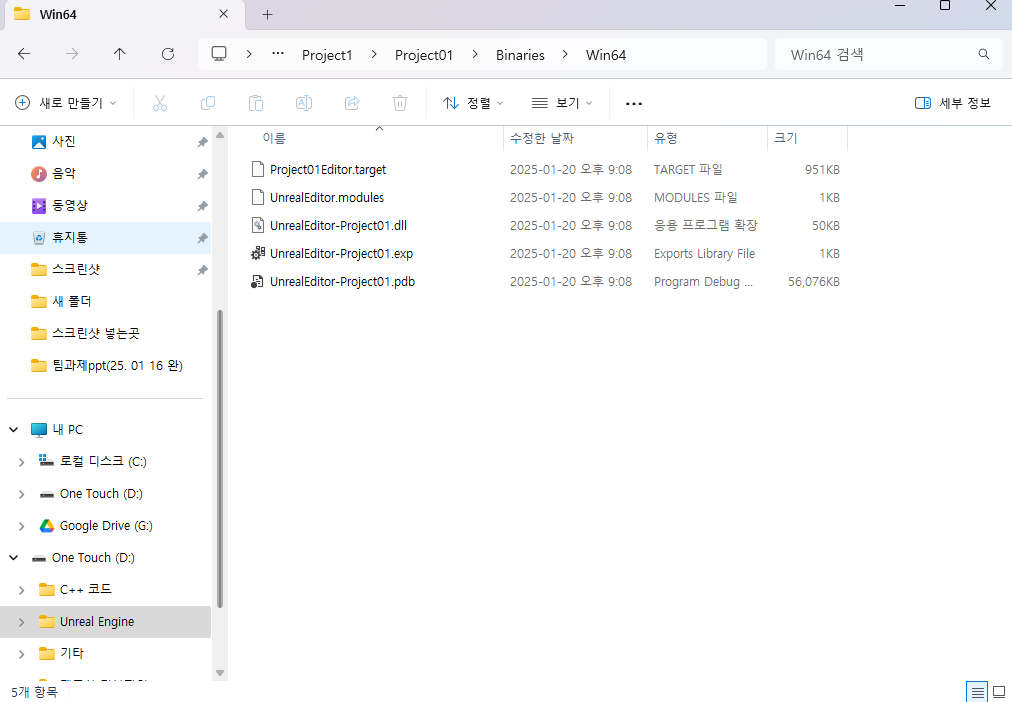The image size is (1012, 702).
Task: Open the 정렬 sort dropdown
Action: click(473, 103)
